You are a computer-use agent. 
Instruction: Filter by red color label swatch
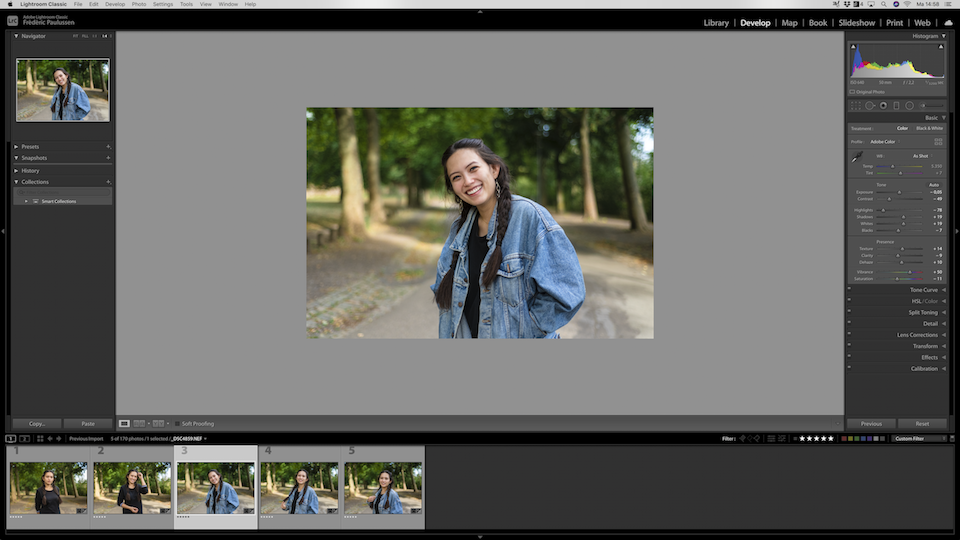(844, 438)
